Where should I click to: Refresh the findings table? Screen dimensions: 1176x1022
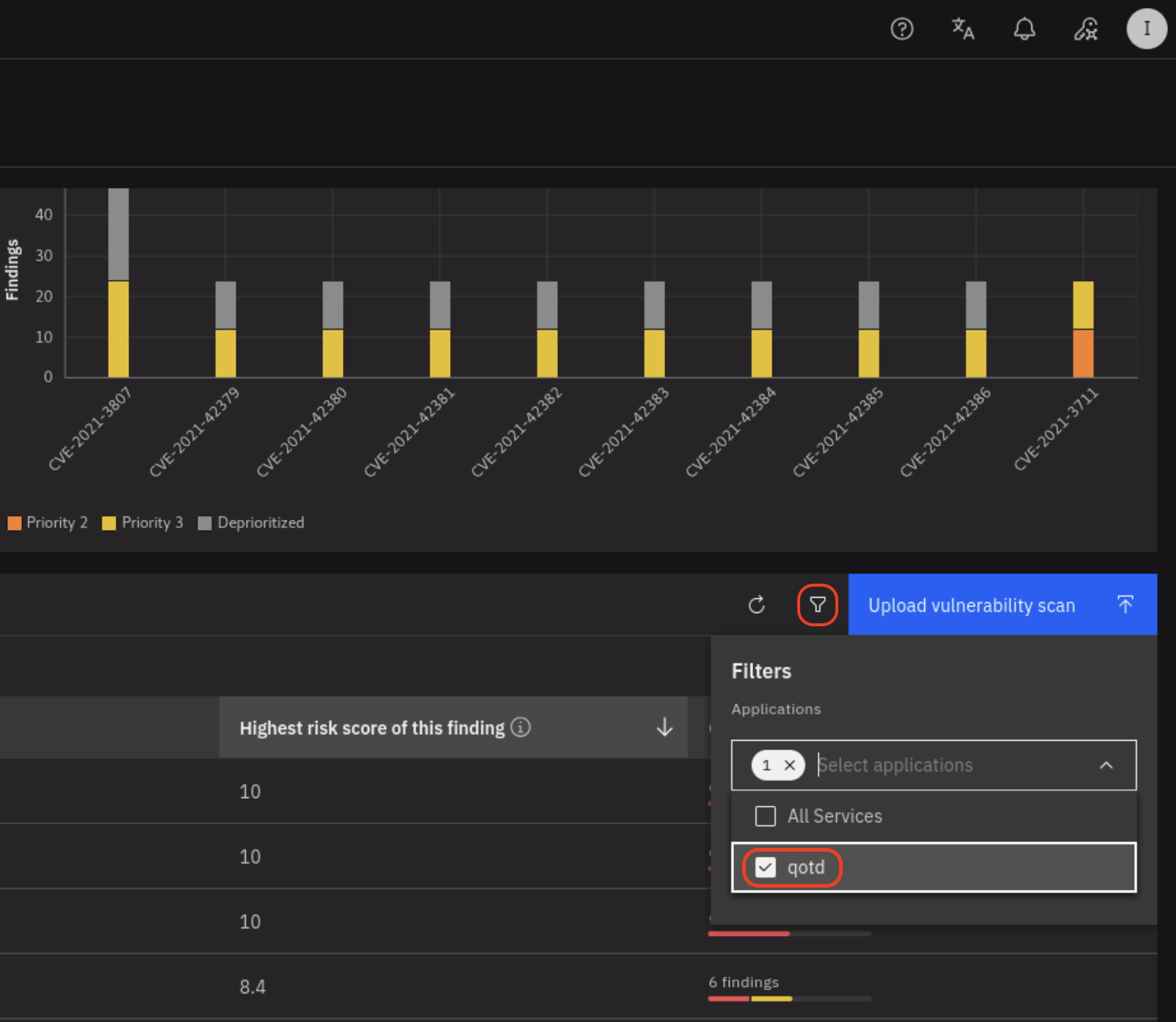point(757,605)
